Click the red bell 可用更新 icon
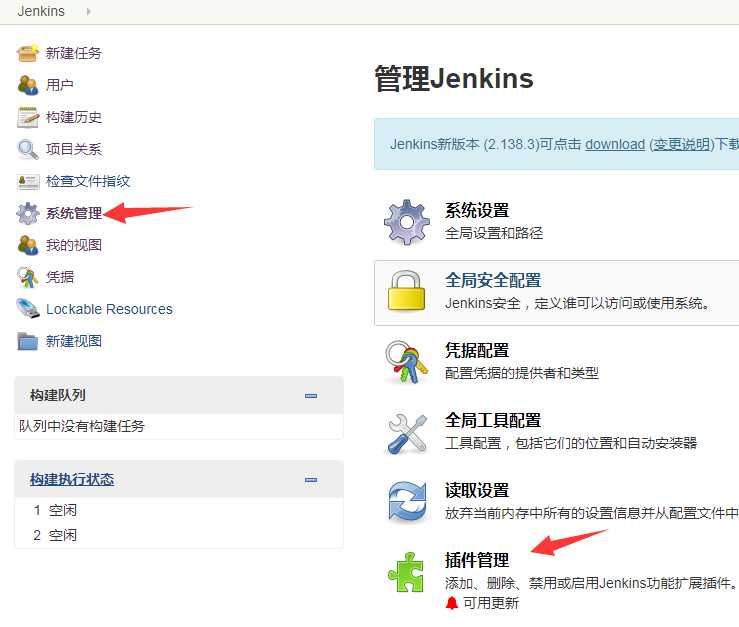739x627 pixels. click(x=452, y=603)
